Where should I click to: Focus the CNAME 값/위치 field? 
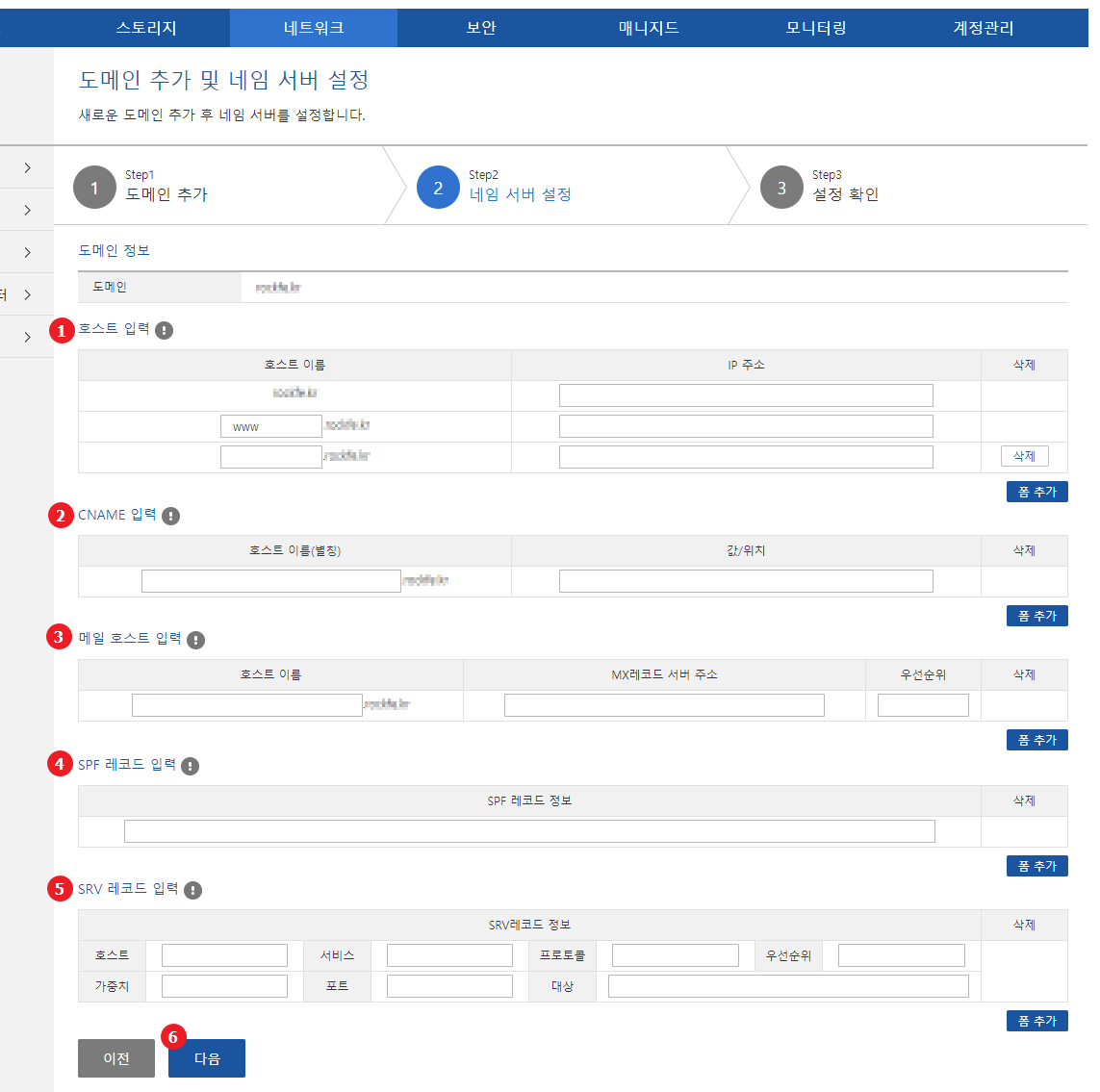click(746, 581)
